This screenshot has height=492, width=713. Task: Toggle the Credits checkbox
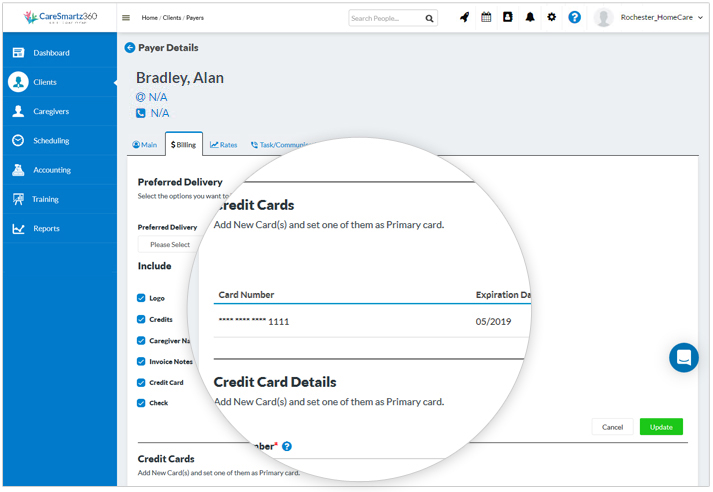(x=141, y=319)
